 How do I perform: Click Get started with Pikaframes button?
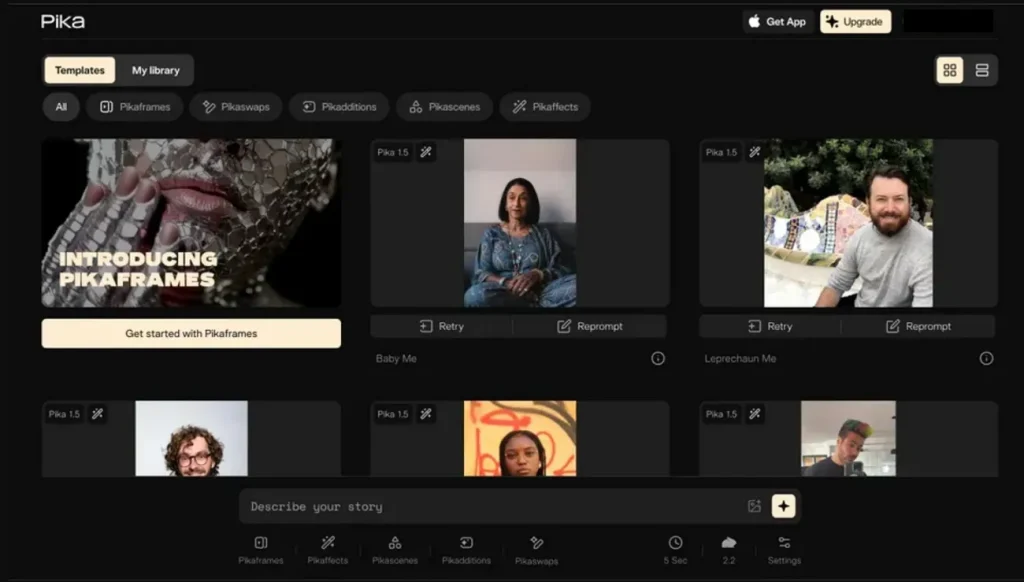pos(191,334)
